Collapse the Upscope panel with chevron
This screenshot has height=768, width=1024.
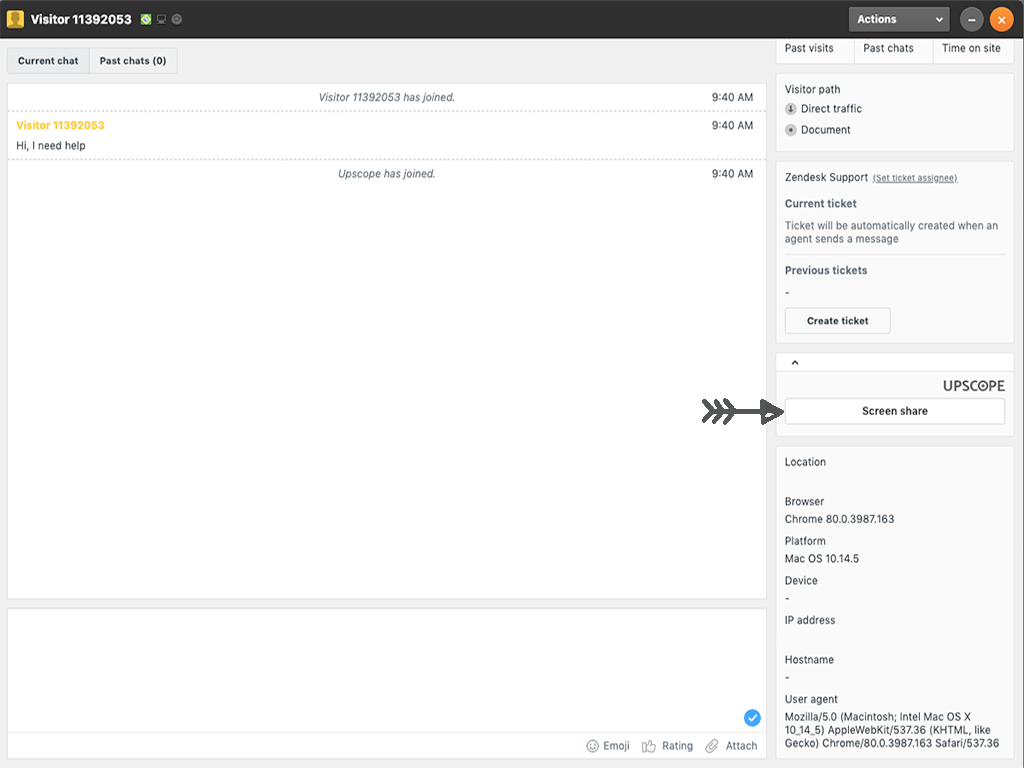795,363
